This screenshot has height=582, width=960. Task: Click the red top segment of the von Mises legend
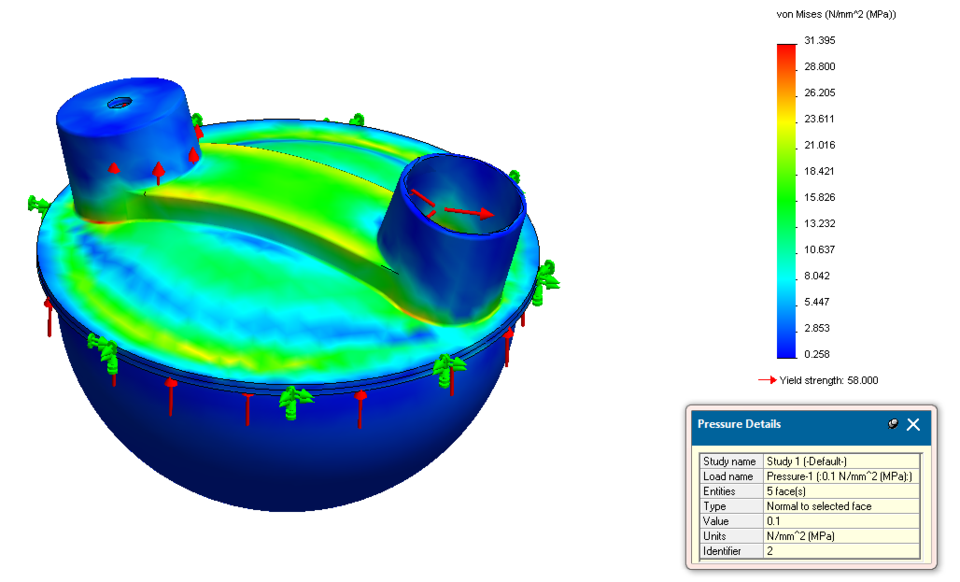point(785,50)
